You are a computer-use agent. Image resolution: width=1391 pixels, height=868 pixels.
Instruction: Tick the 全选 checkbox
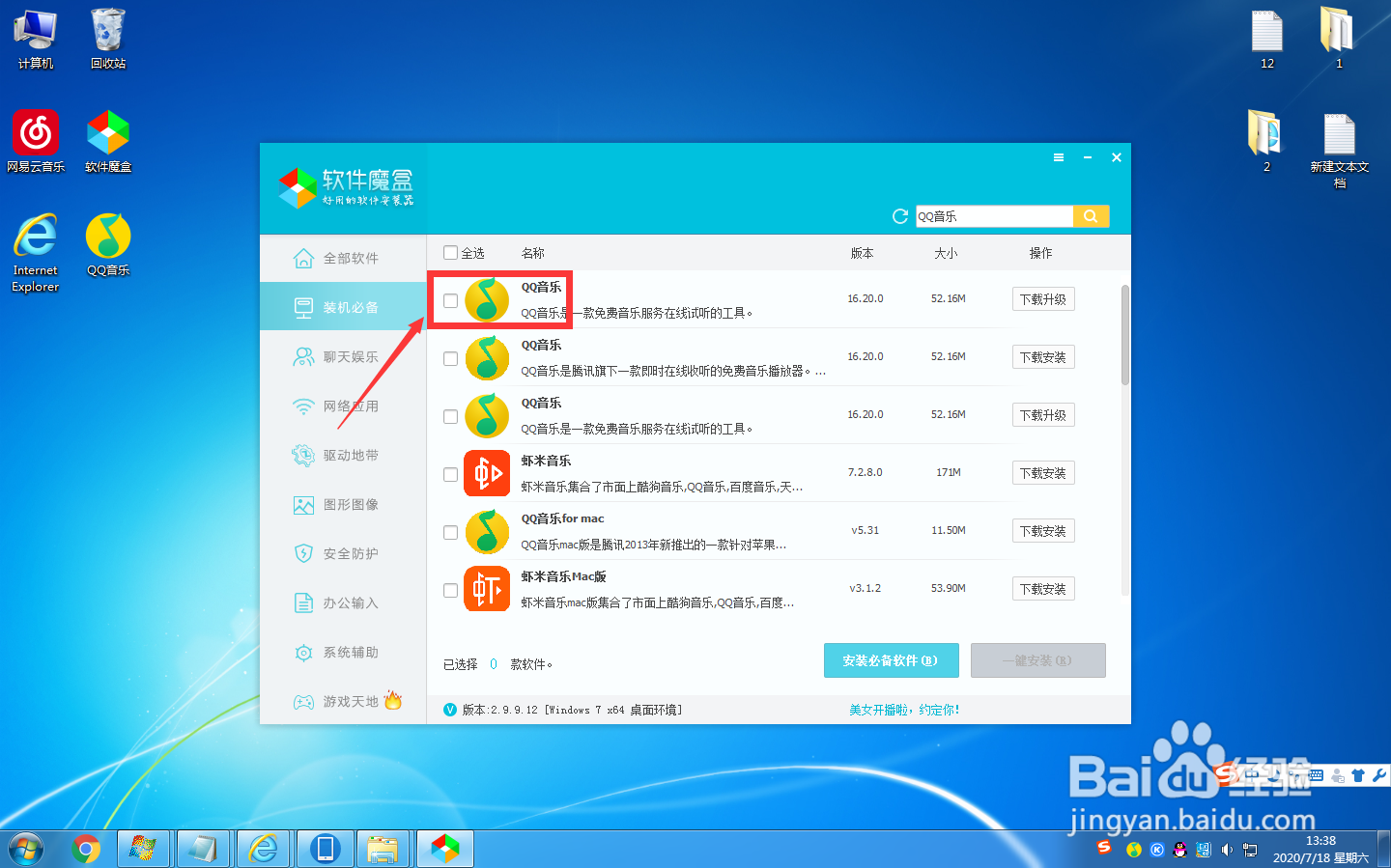tap(450, 253)
